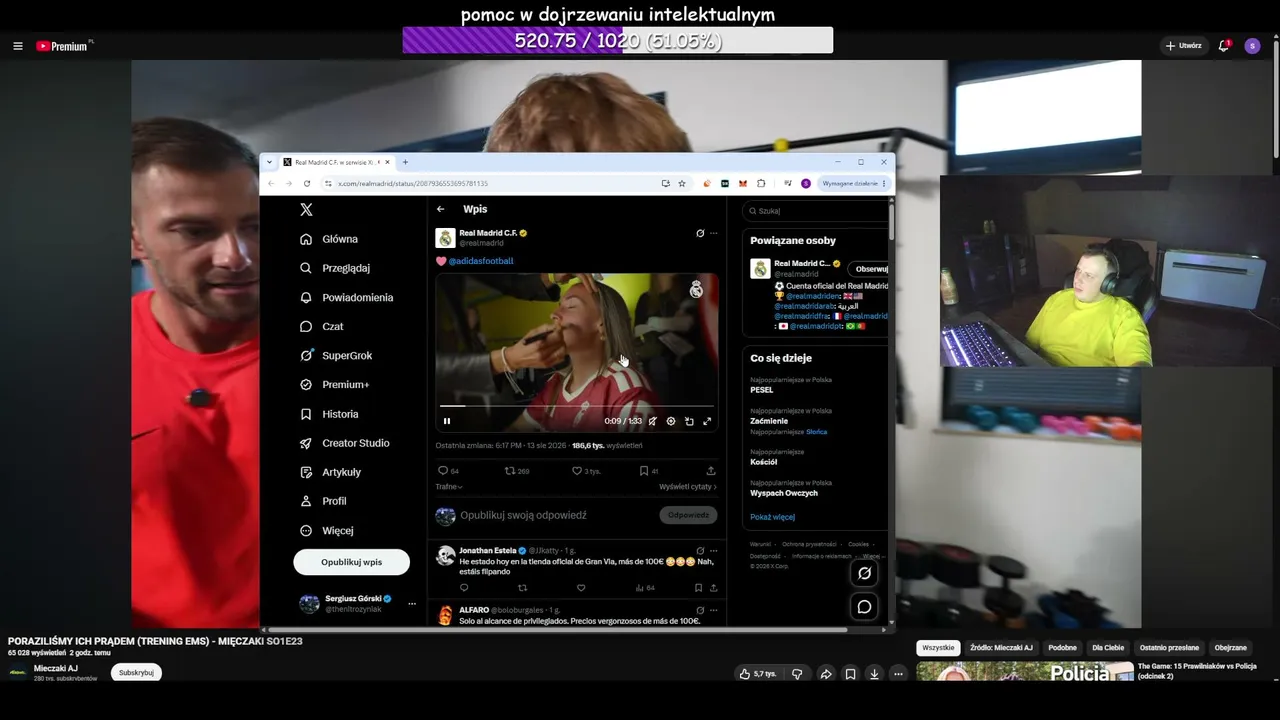Click the Opublikuj wpis button

point(351,562)
